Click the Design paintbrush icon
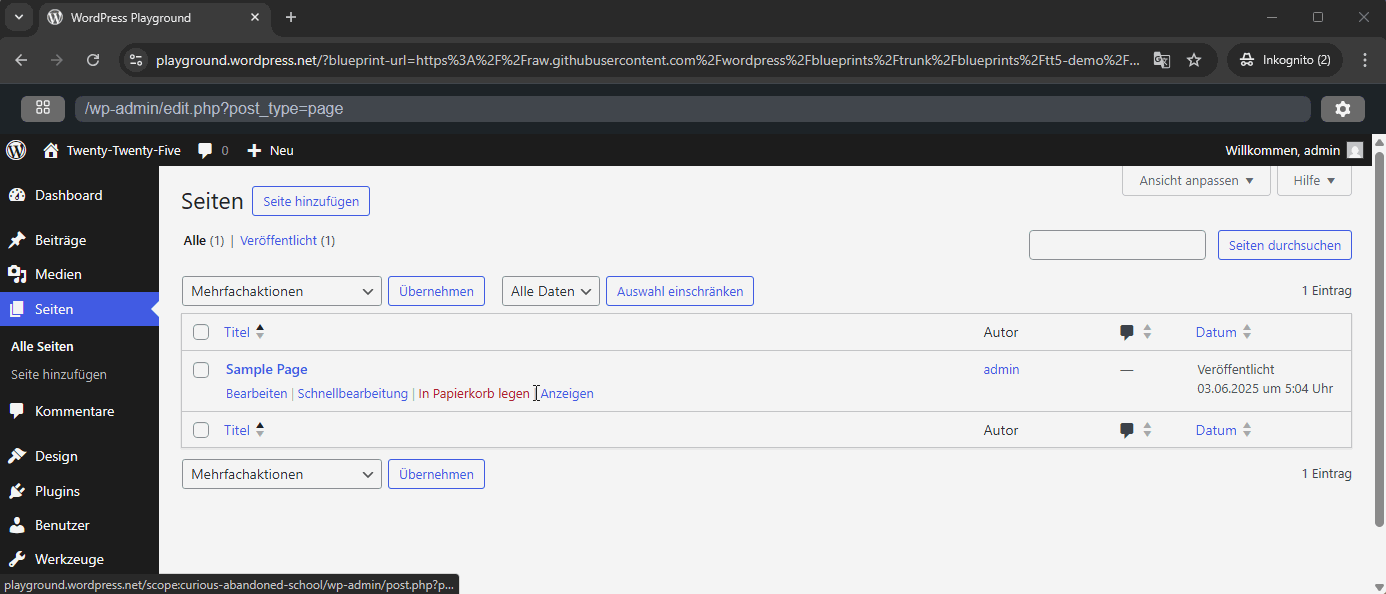Screen dimensions: 1386x594 click(16, 456)
